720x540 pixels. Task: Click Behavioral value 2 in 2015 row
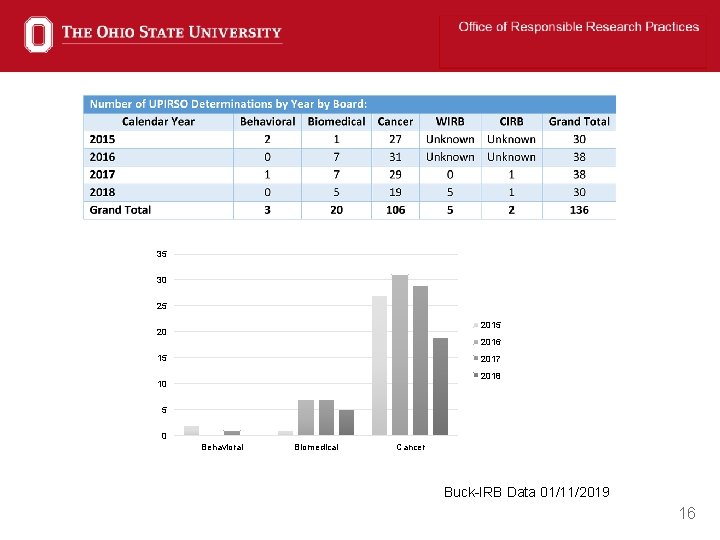click(x=267, y=139)
